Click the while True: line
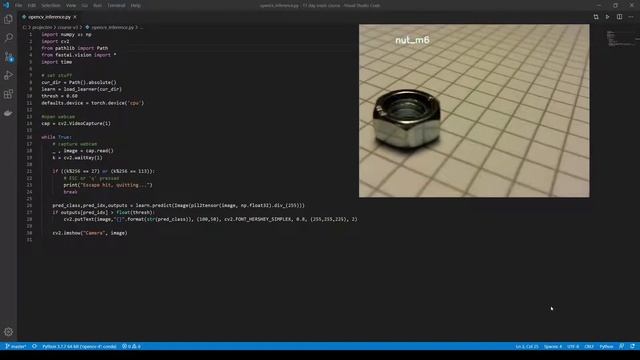 pyautogui.click(x=56, y=137)
